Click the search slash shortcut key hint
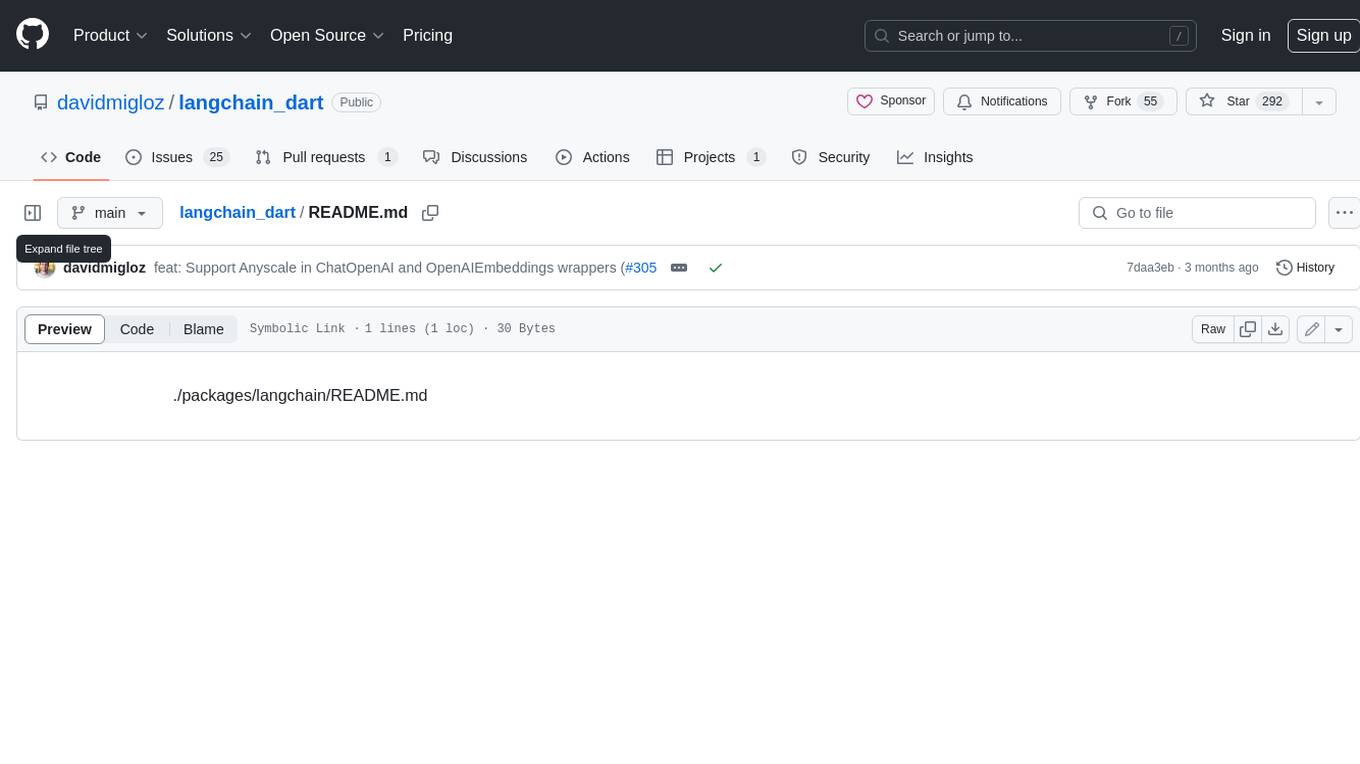 point(1179,36)
